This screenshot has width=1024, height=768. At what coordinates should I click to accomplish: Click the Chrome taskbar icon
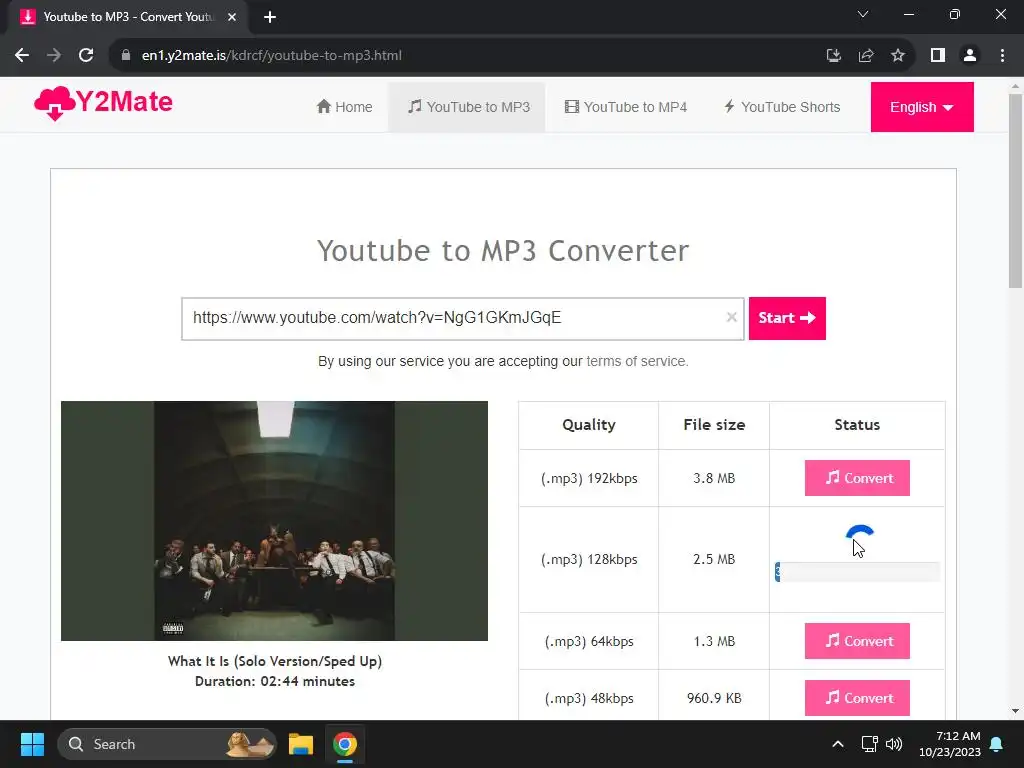(345, 744)
